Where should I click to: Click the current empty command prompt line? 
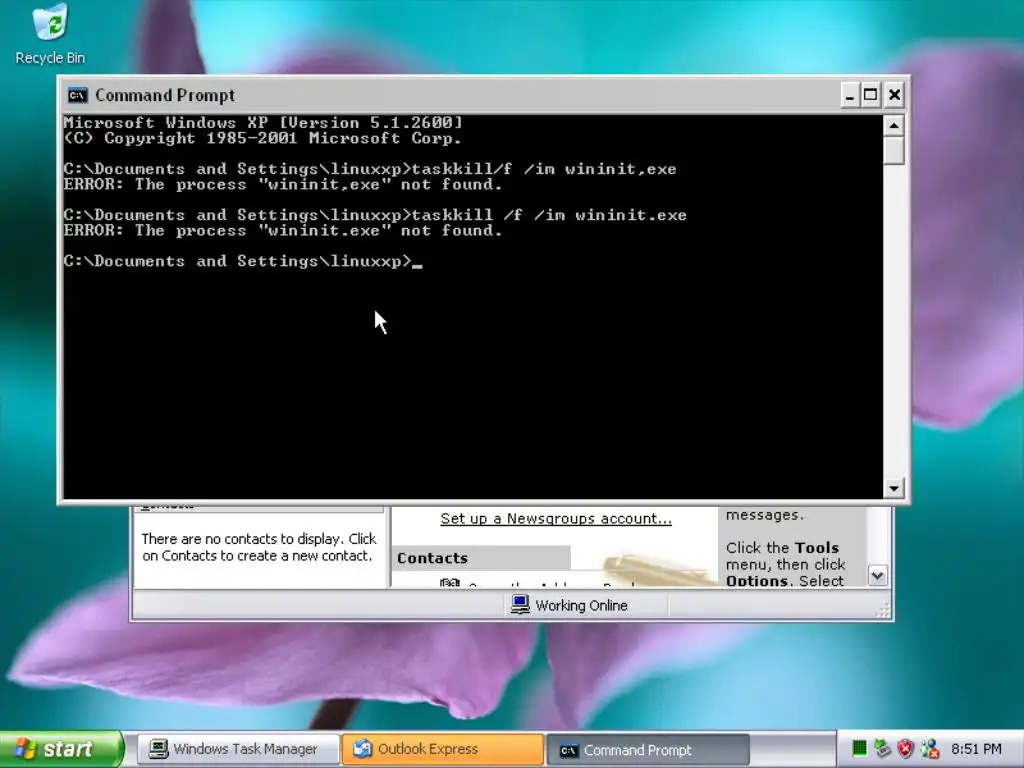tap(243, 261)
